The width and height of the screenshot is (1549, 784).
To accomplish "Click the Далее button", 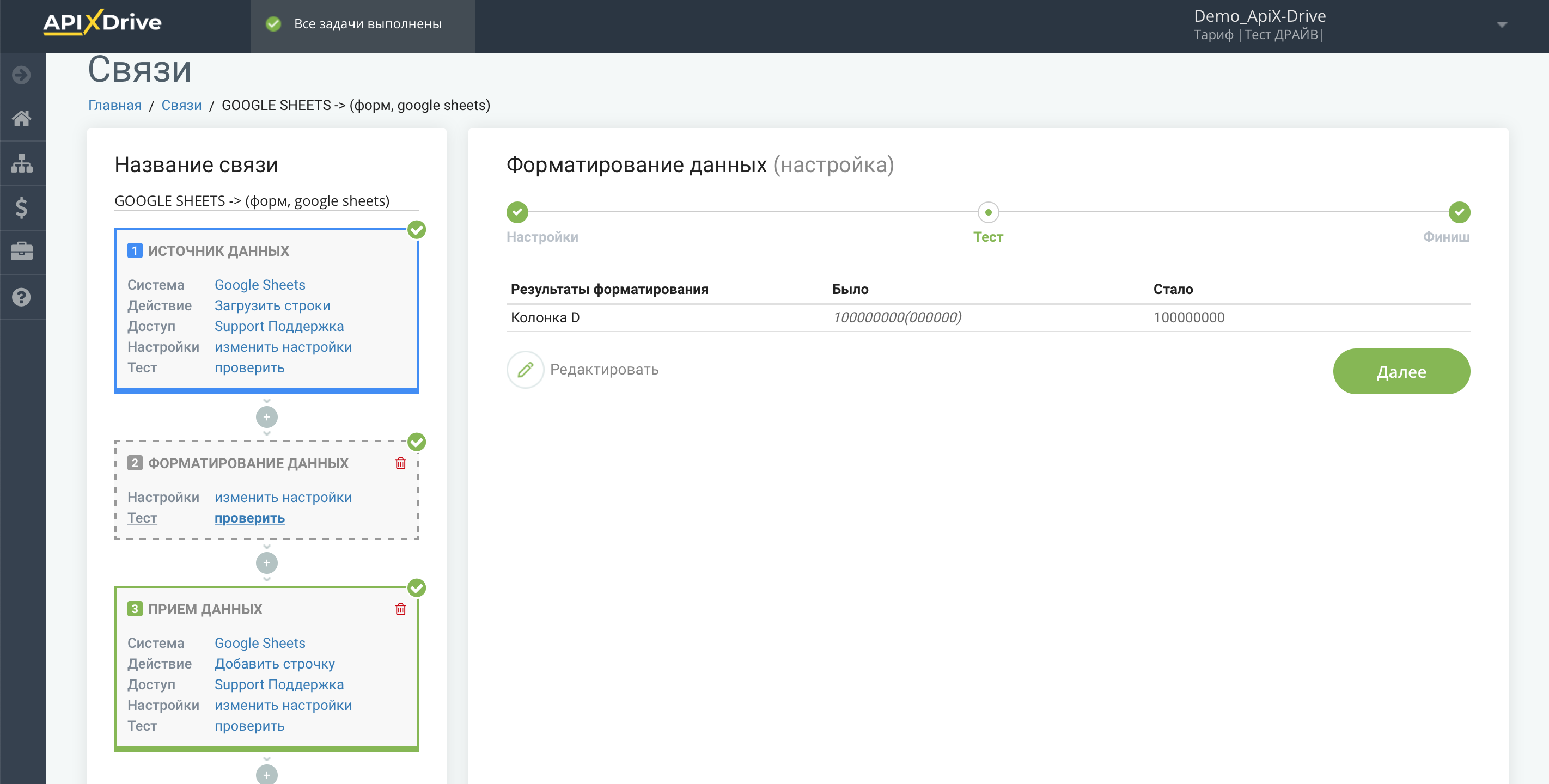I will coord(1401,371).
